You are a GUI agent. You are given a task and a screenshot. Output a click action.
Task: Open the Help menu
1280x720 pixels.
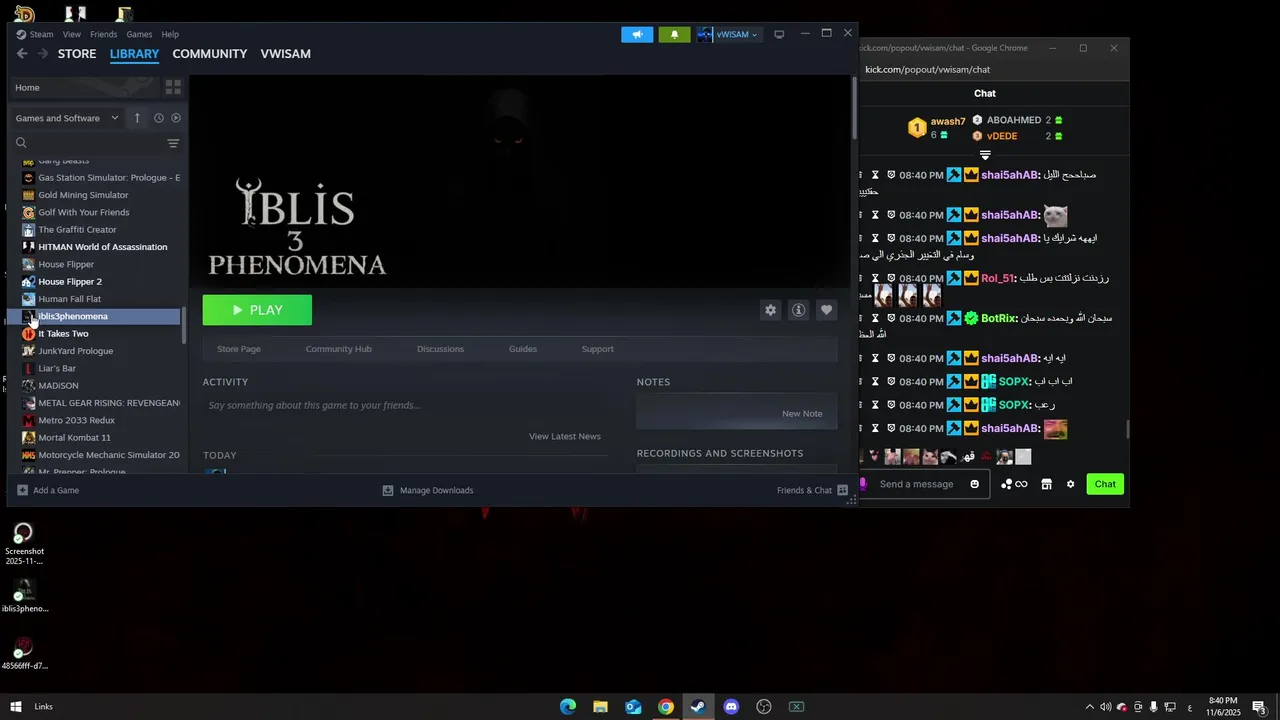pyautogui.click(x=170, y=34)
